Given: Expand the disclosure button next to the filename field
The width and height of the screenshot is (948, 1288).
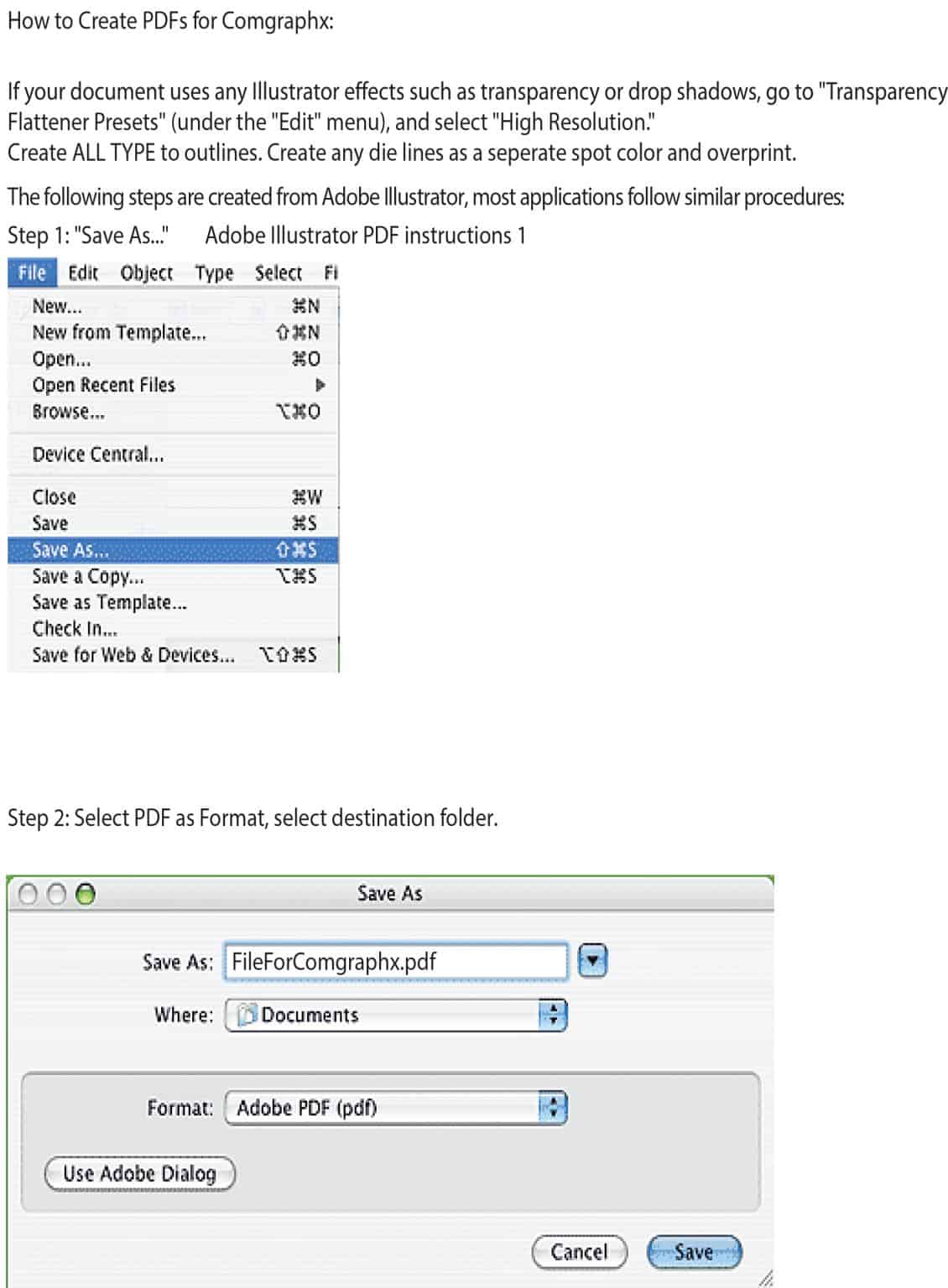Looking at the screenshot, I should click(595, 962).
